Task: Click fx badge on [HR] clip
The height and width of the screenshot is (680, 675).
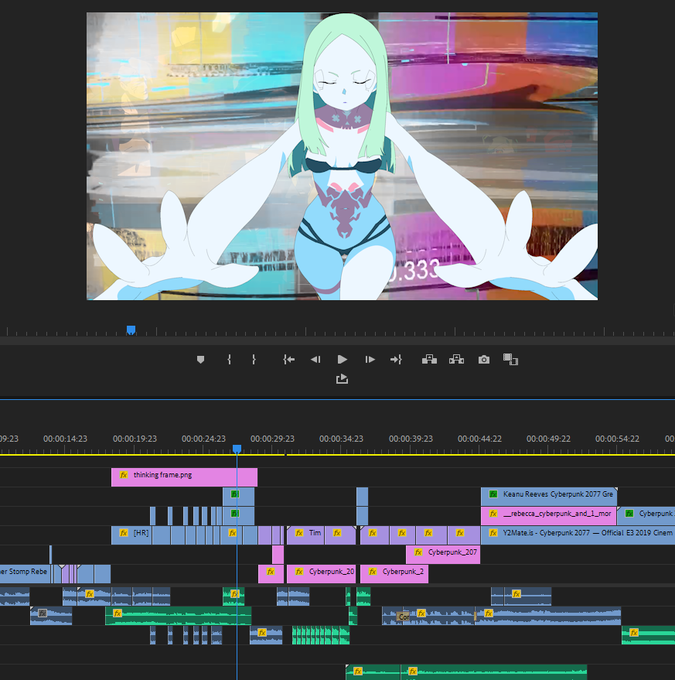Action: pyautogui.click(x=124, y=533)
